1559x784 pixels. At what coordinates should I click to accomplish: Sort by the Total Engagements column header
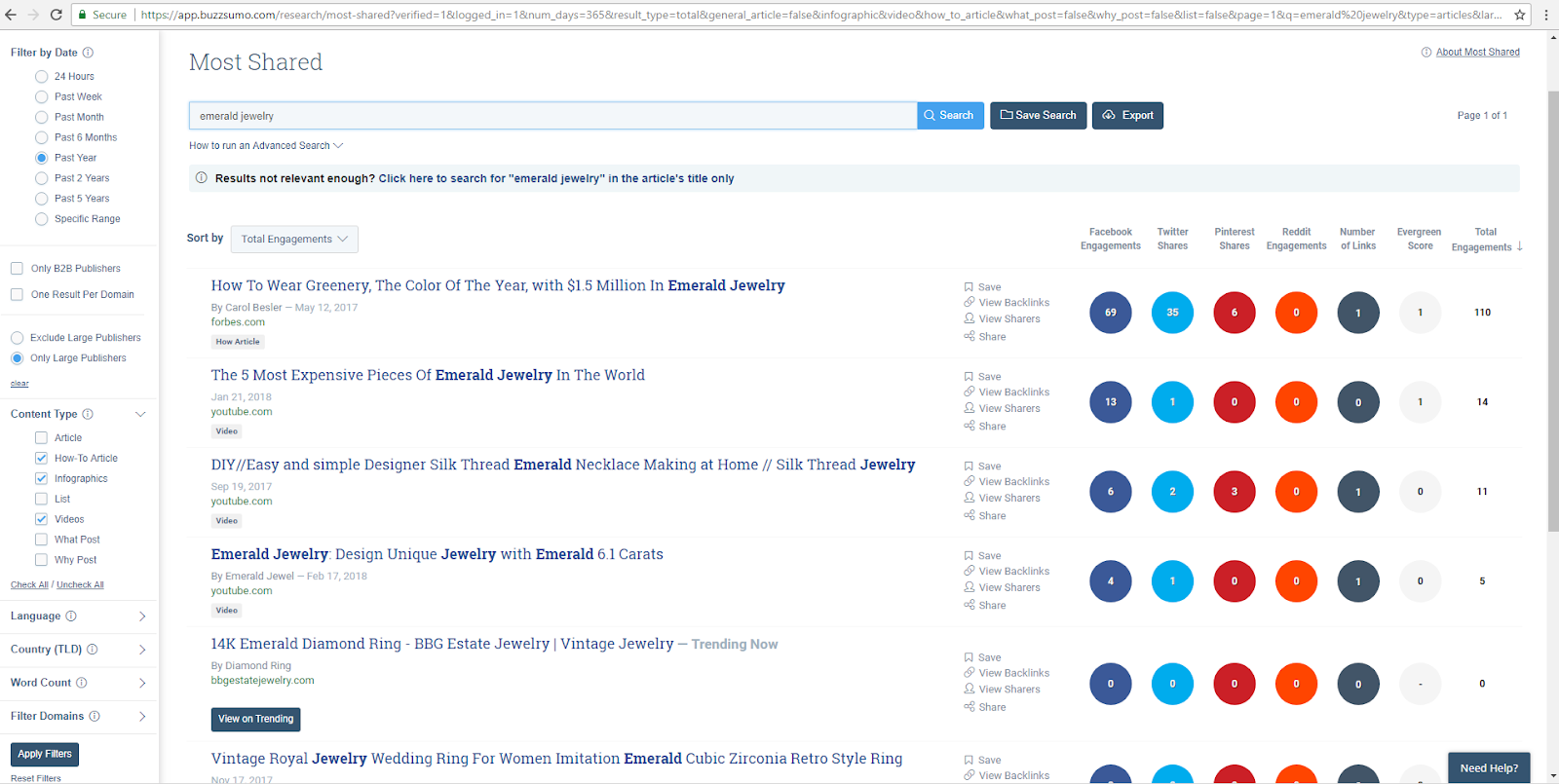point(1486,240)
